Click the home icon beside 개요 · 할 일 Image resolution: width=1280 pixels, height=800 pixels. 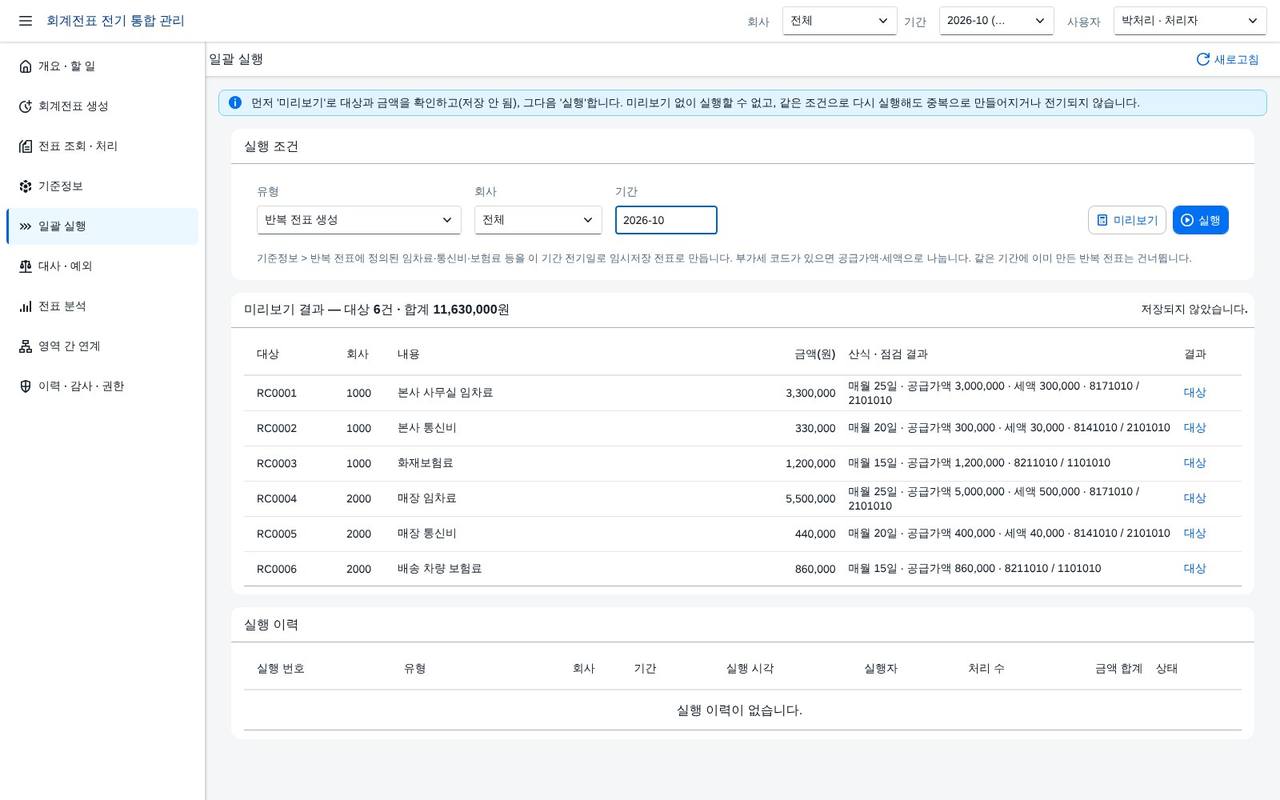[26, 66]
